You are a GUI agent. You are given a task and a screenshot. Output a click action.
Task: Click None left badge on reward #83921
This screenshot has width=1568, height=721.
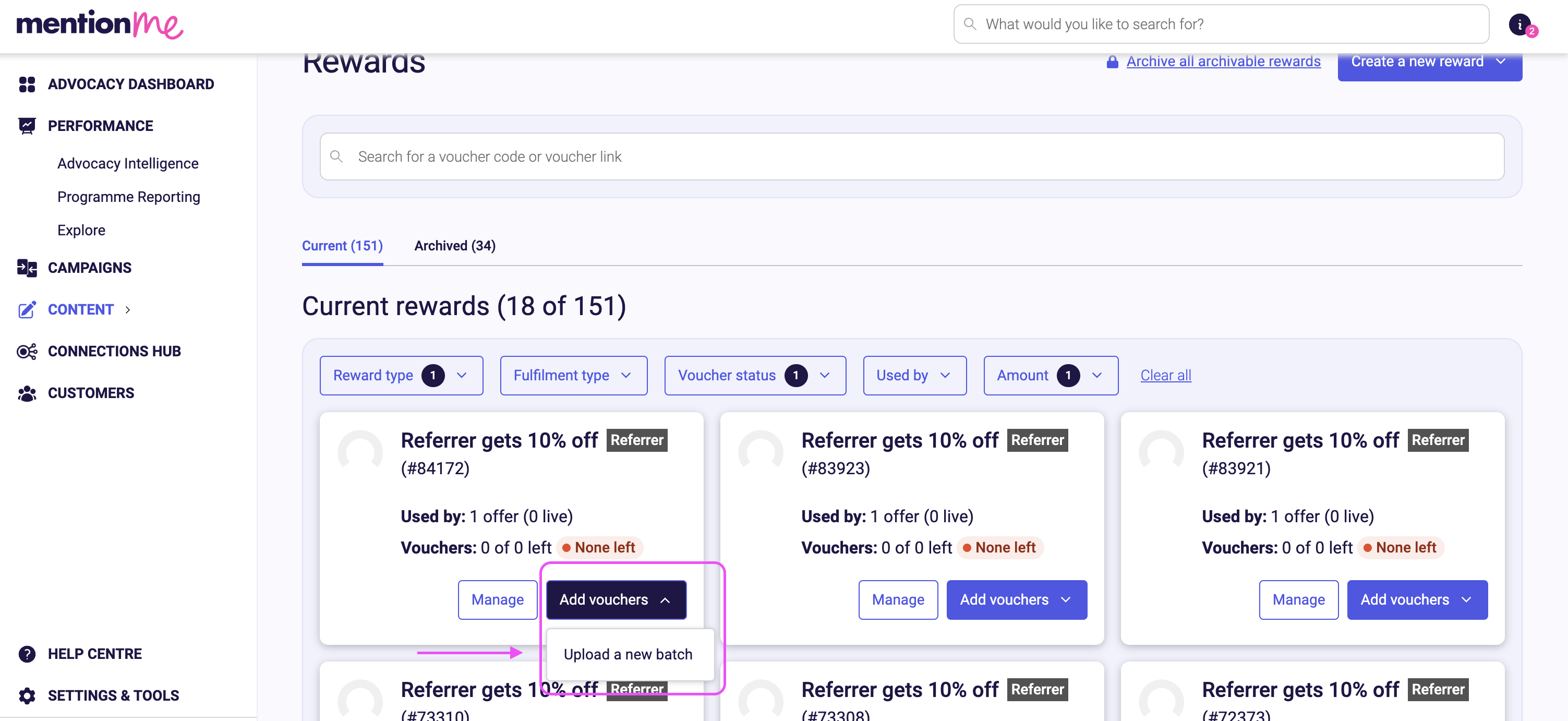1401,548
